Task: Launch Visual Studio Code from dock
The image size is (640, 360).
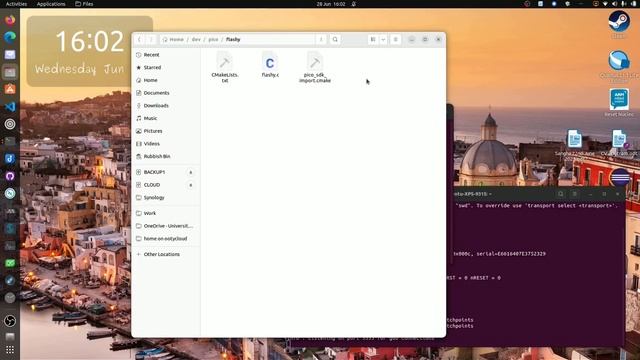Action: [x=10, y=107]
